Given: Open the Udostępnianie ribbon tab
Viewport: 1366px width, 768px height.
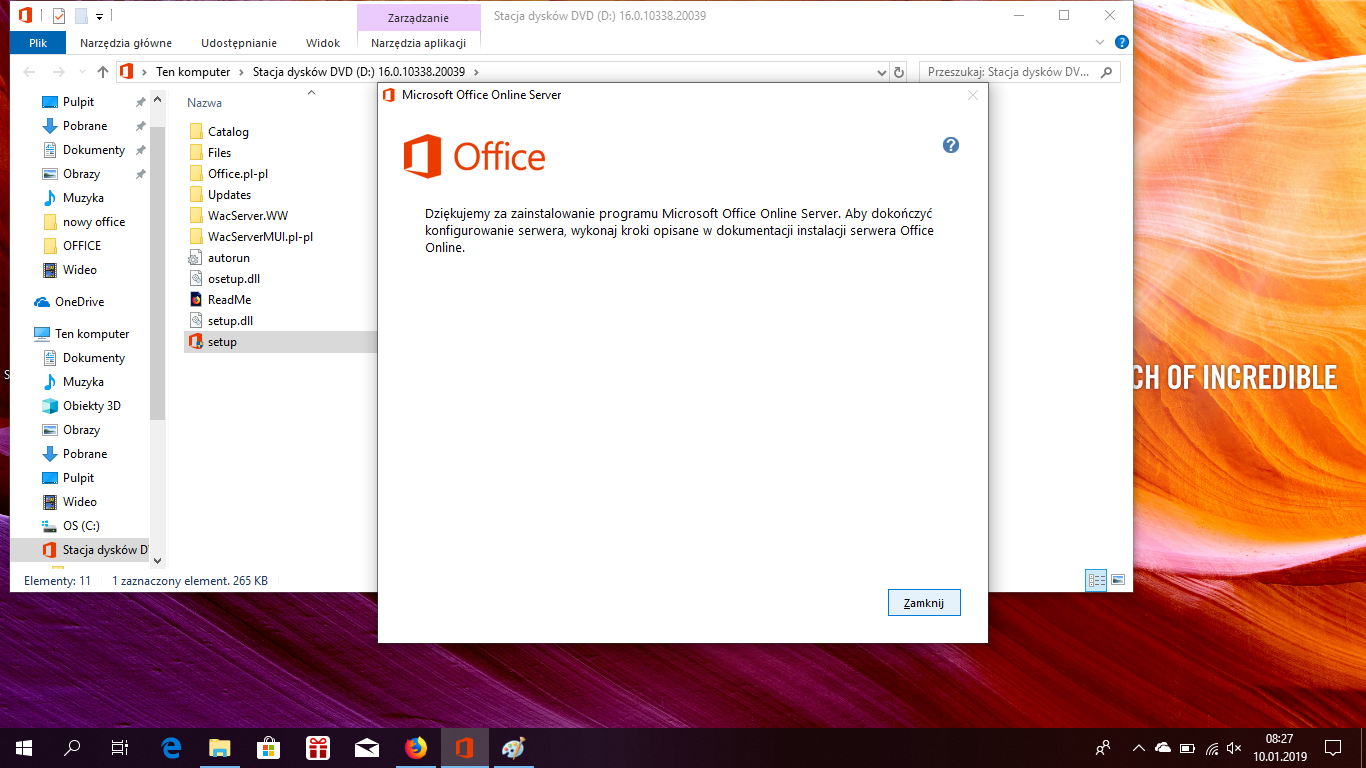Looking at the screenshot, I should point(239,43).
